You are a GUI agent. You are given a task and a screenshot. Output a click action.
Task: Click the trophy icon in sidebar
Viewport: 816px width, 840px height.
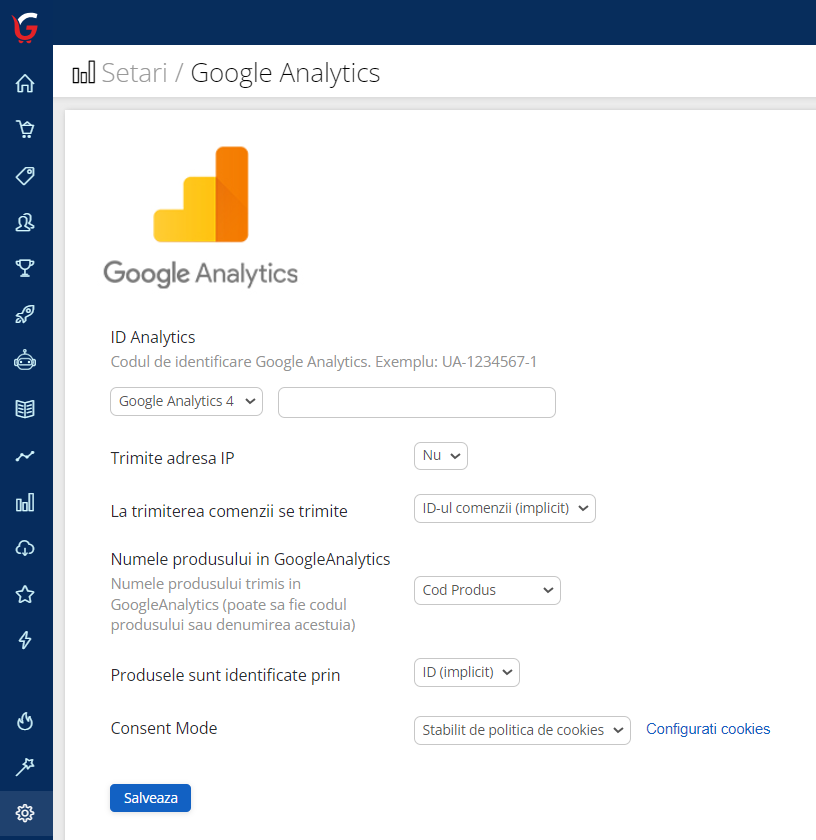(25, 269)
